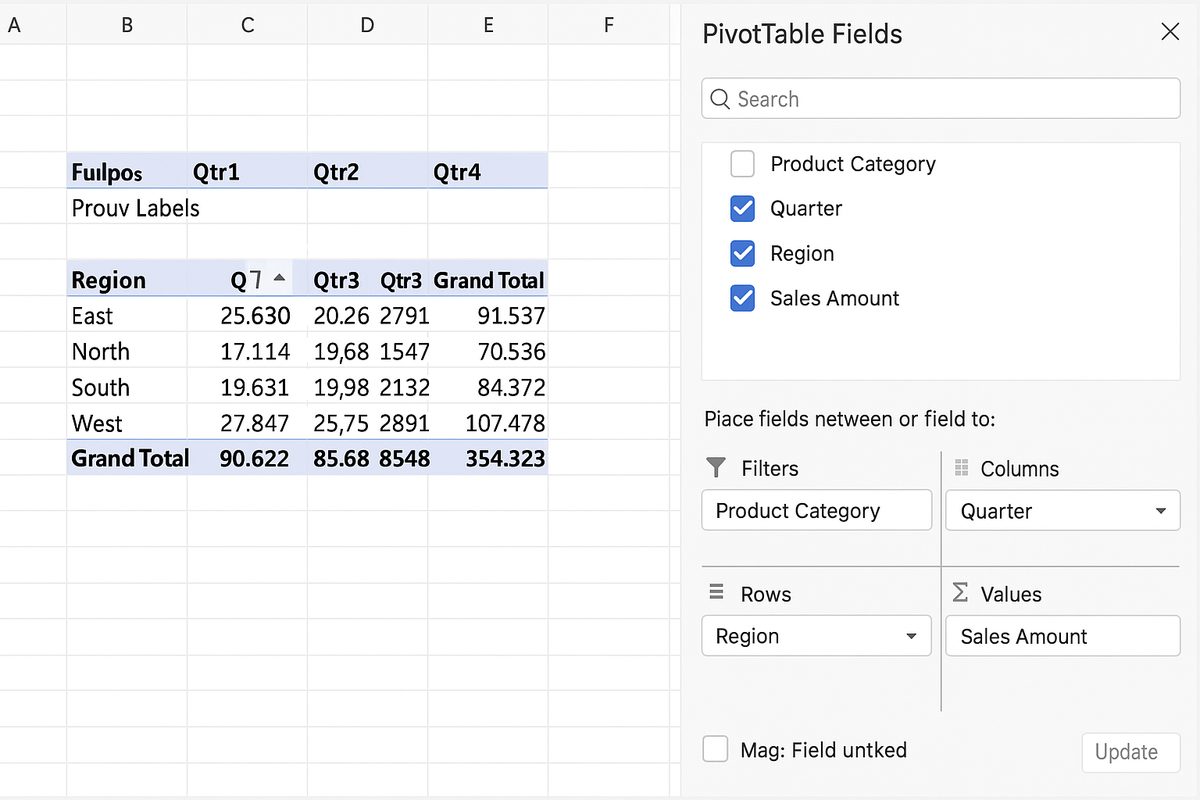
Task: Click cell value 107.478
Action: 505,423
